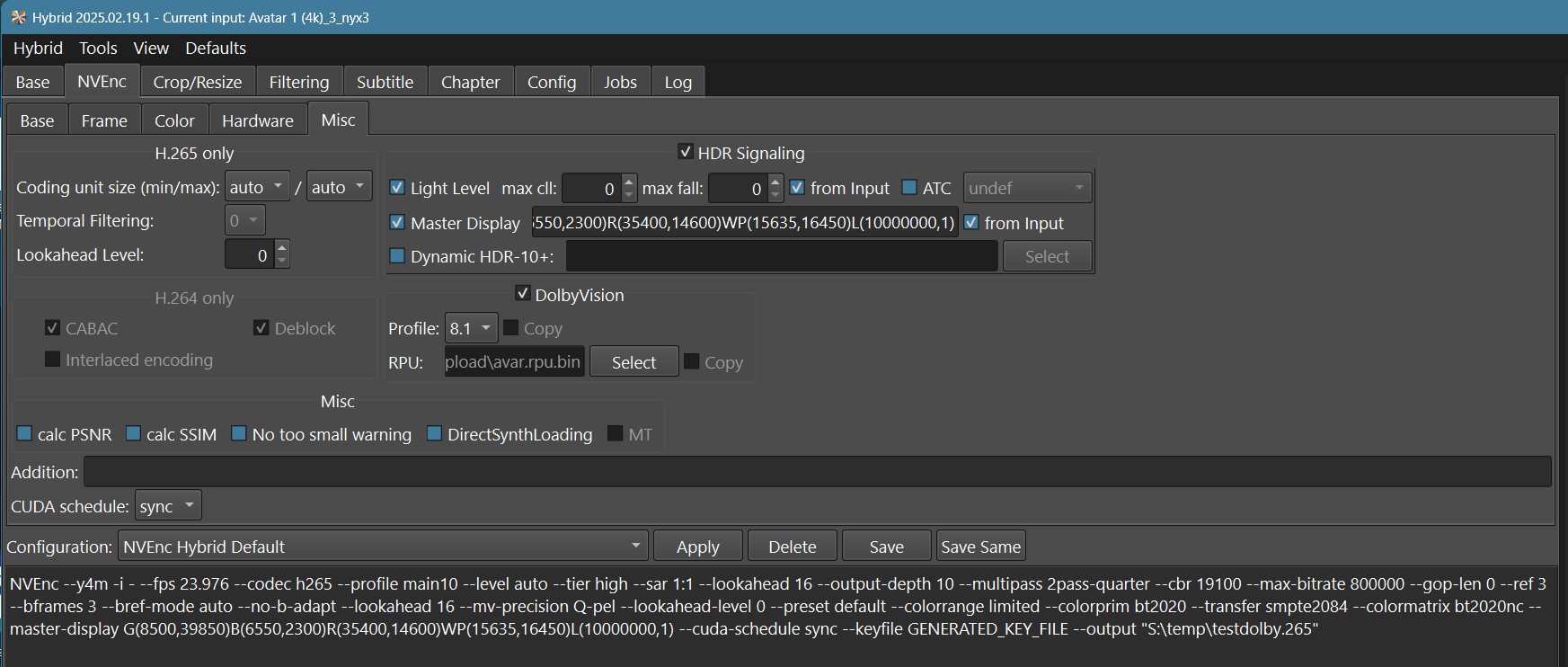The height and width of the screenshot is (667, 1568).
Task: Click the max fall value field
Action: pyautogui.click(x=739, y=188)
